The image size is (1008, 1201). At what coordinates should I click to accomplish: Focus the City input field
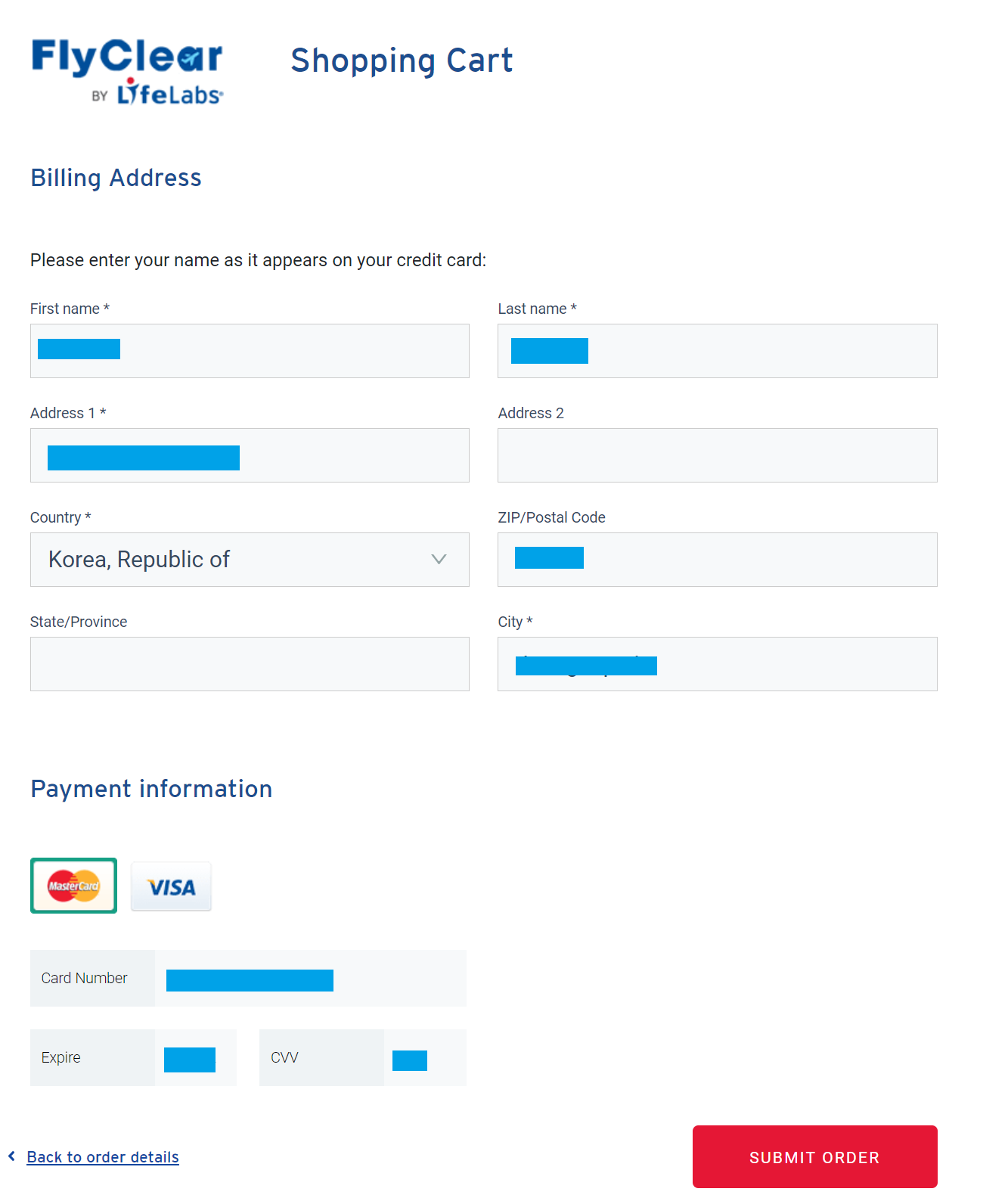click(x=717, y=664)
